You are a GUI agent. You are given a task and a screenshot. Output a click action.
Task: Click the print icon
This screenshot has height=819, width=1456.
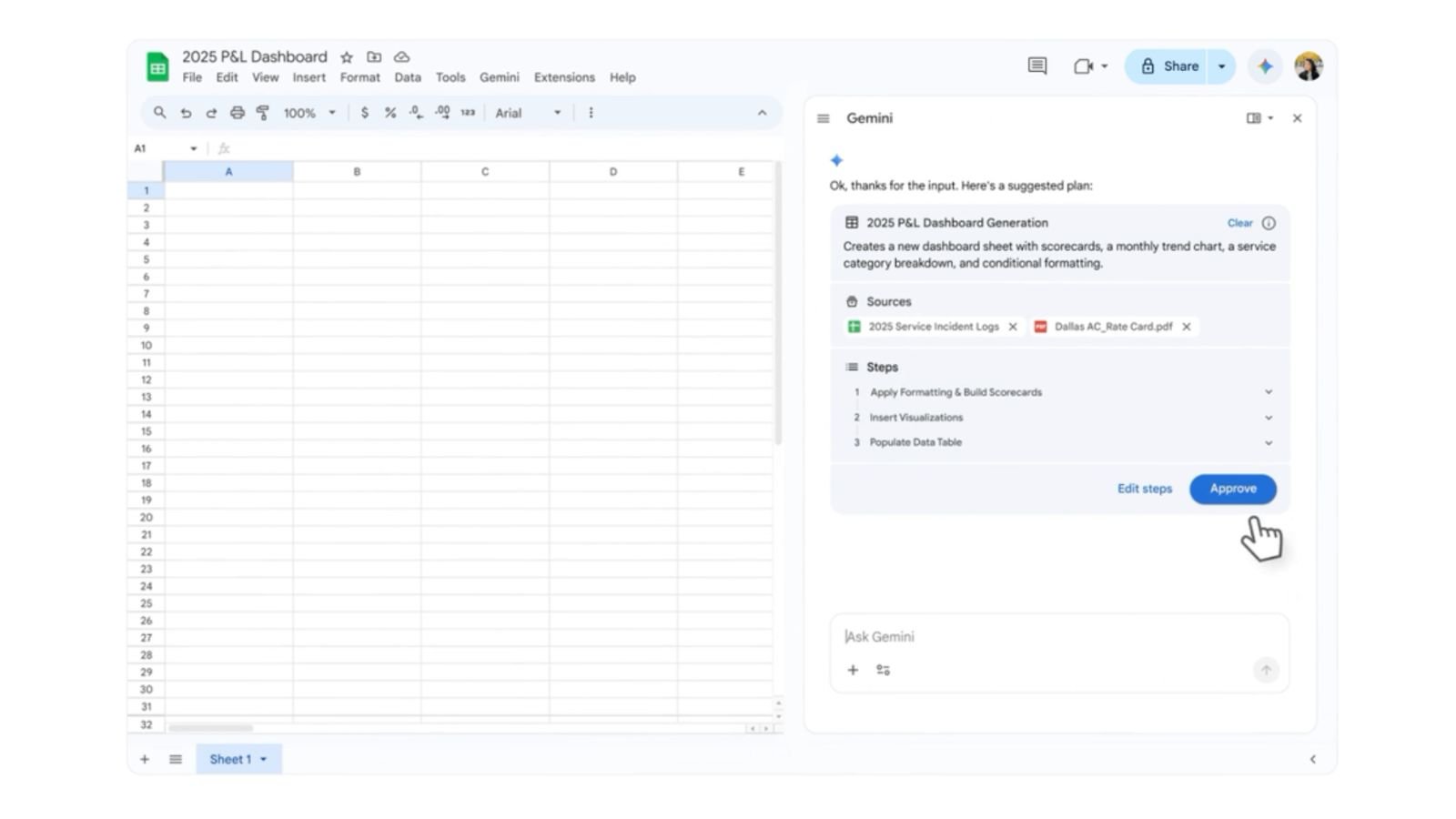coord(238,113)
